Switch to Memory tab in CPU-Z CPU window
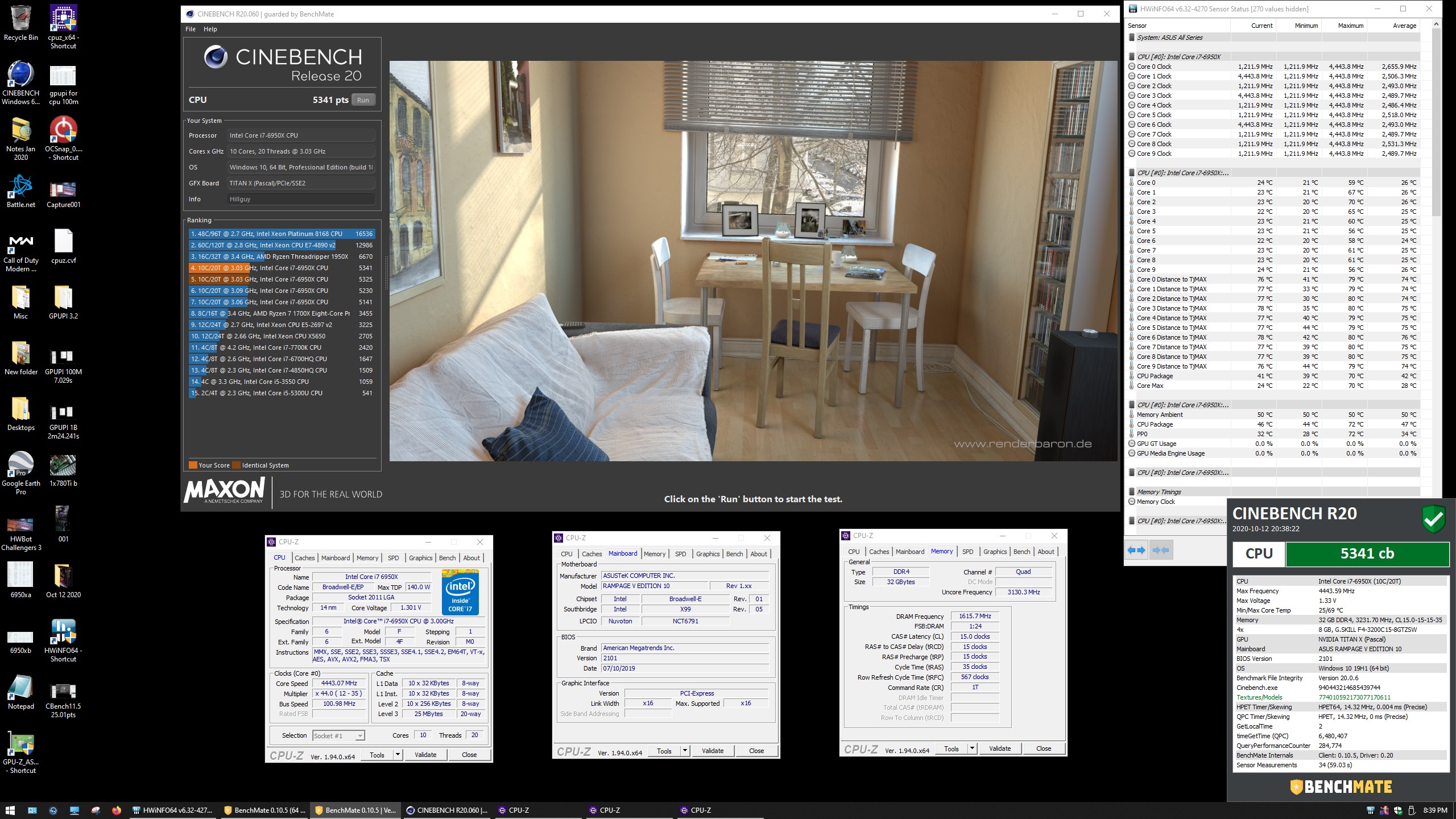 coord(367,558)
